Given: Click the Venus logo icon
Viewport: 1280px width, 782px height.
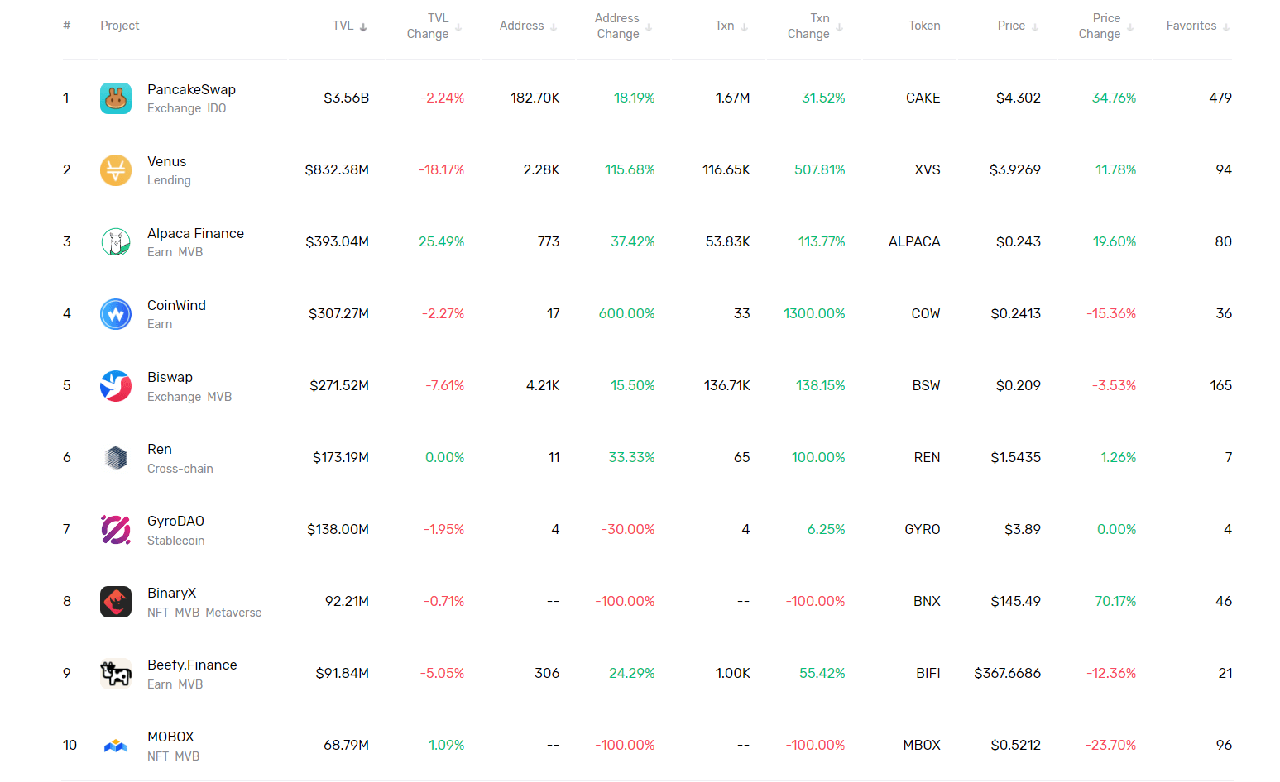Looking at the screenshot, I should tap(116, 170).
